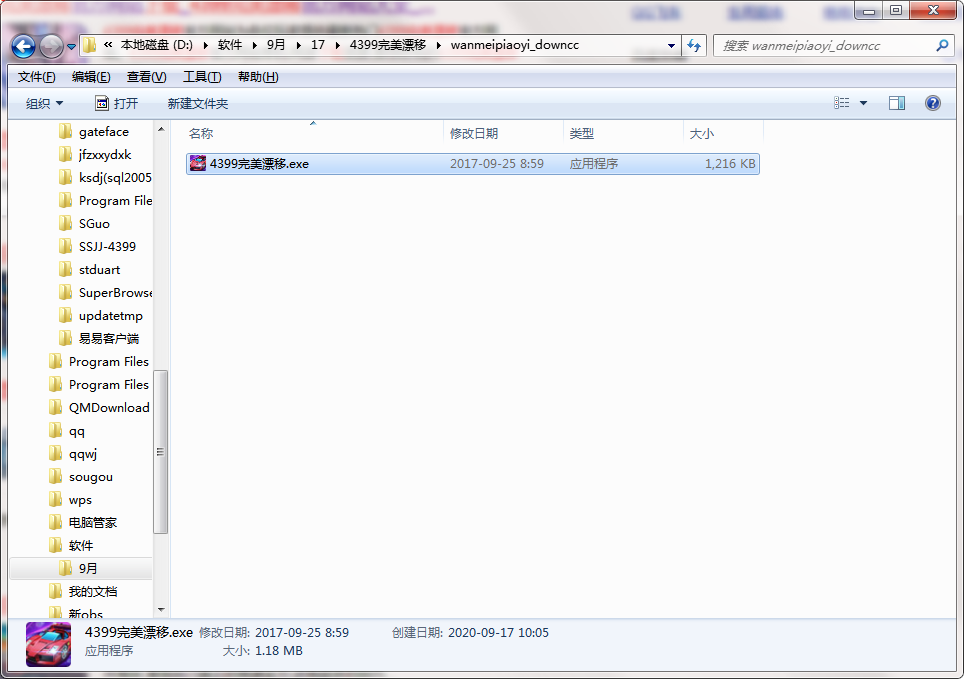Screen dimensions: 964x679
Task: Click the folder icon in the address bar
Action: (90, 45)
